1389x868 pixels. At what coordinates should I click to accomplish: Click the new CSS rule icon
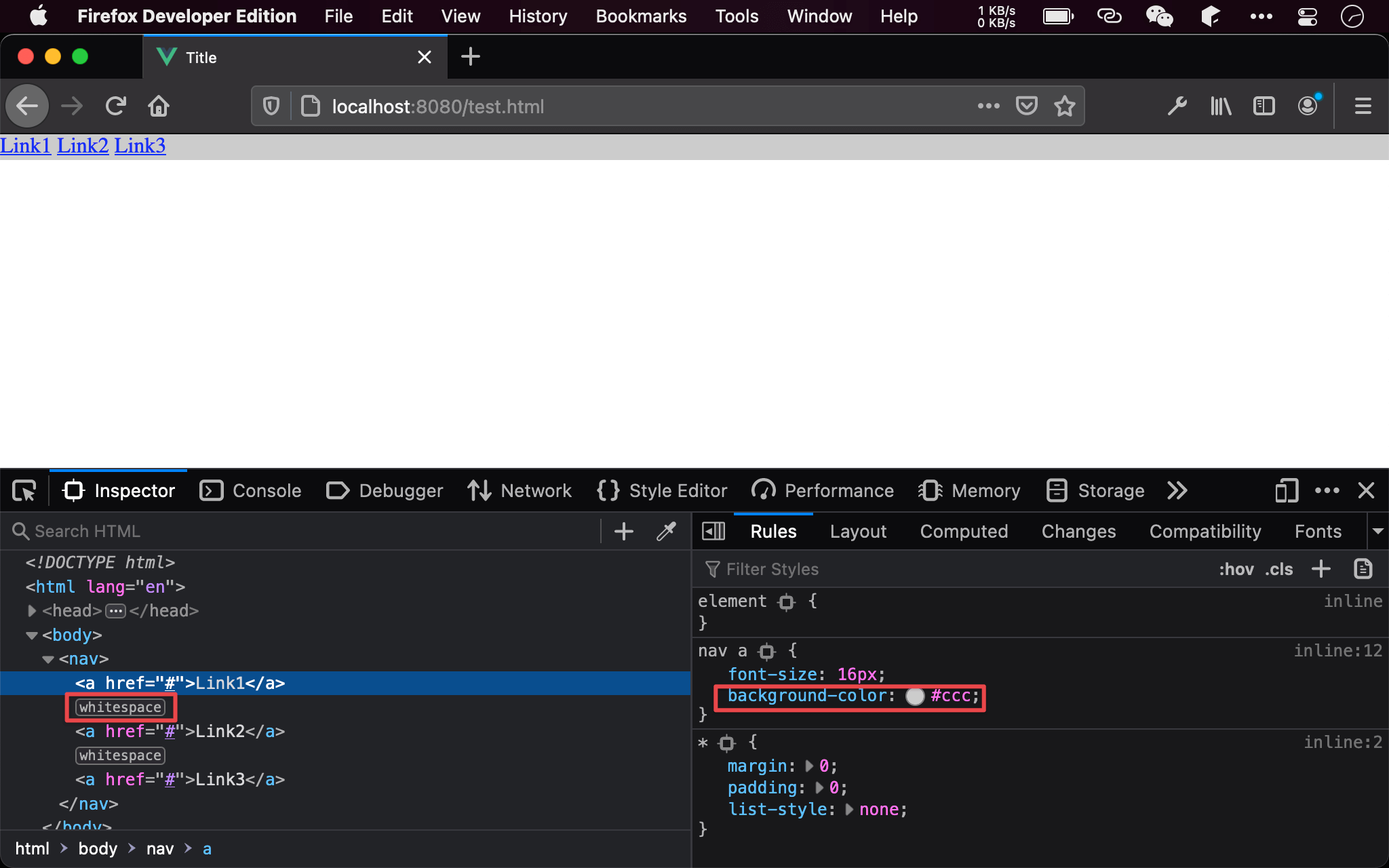pos(1321,568)
